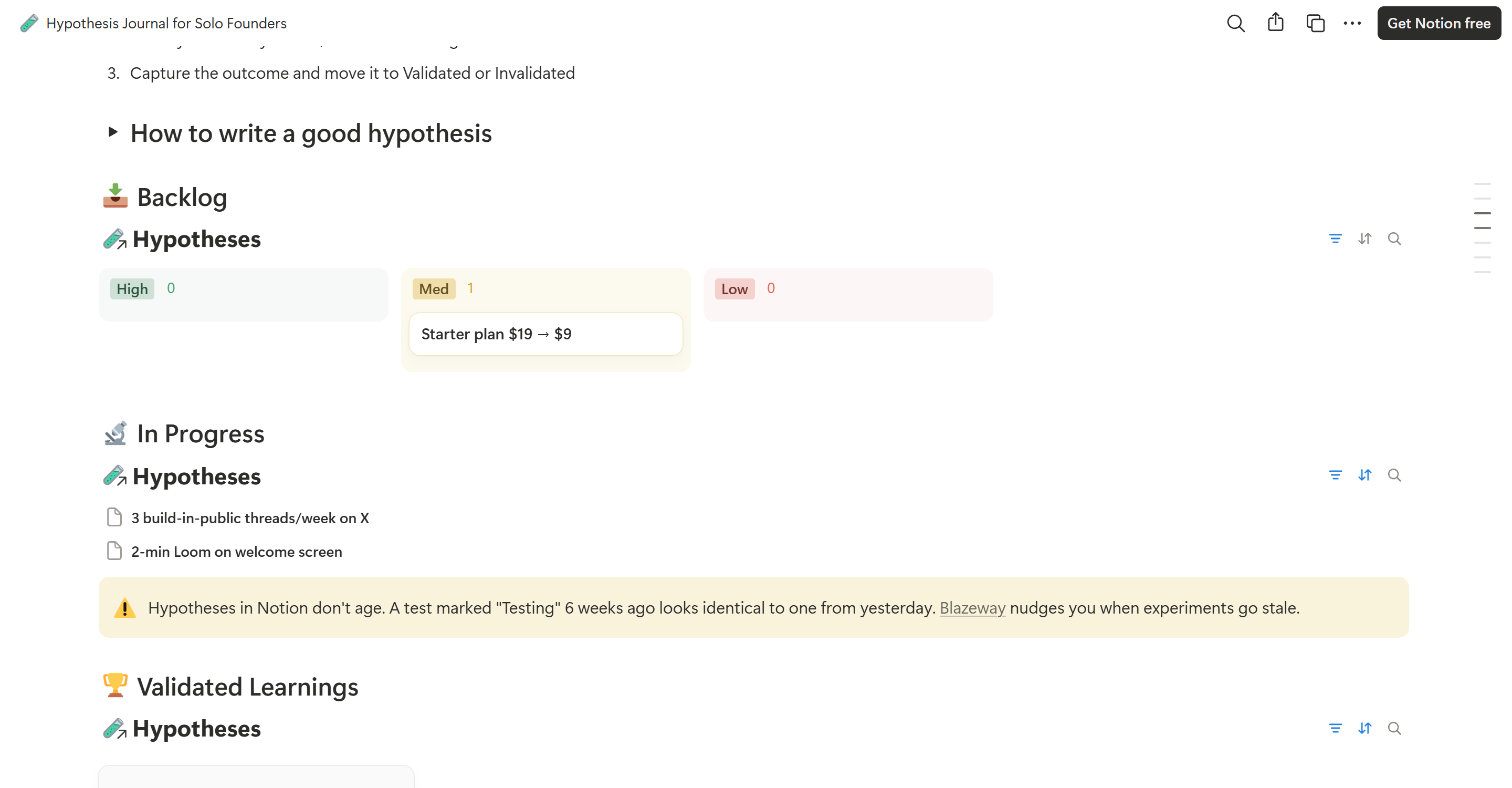This screenshot has width=1512, height=788.
Task: Open the Starter plan $19 → $9 card
Action: [x=545, y=334]
